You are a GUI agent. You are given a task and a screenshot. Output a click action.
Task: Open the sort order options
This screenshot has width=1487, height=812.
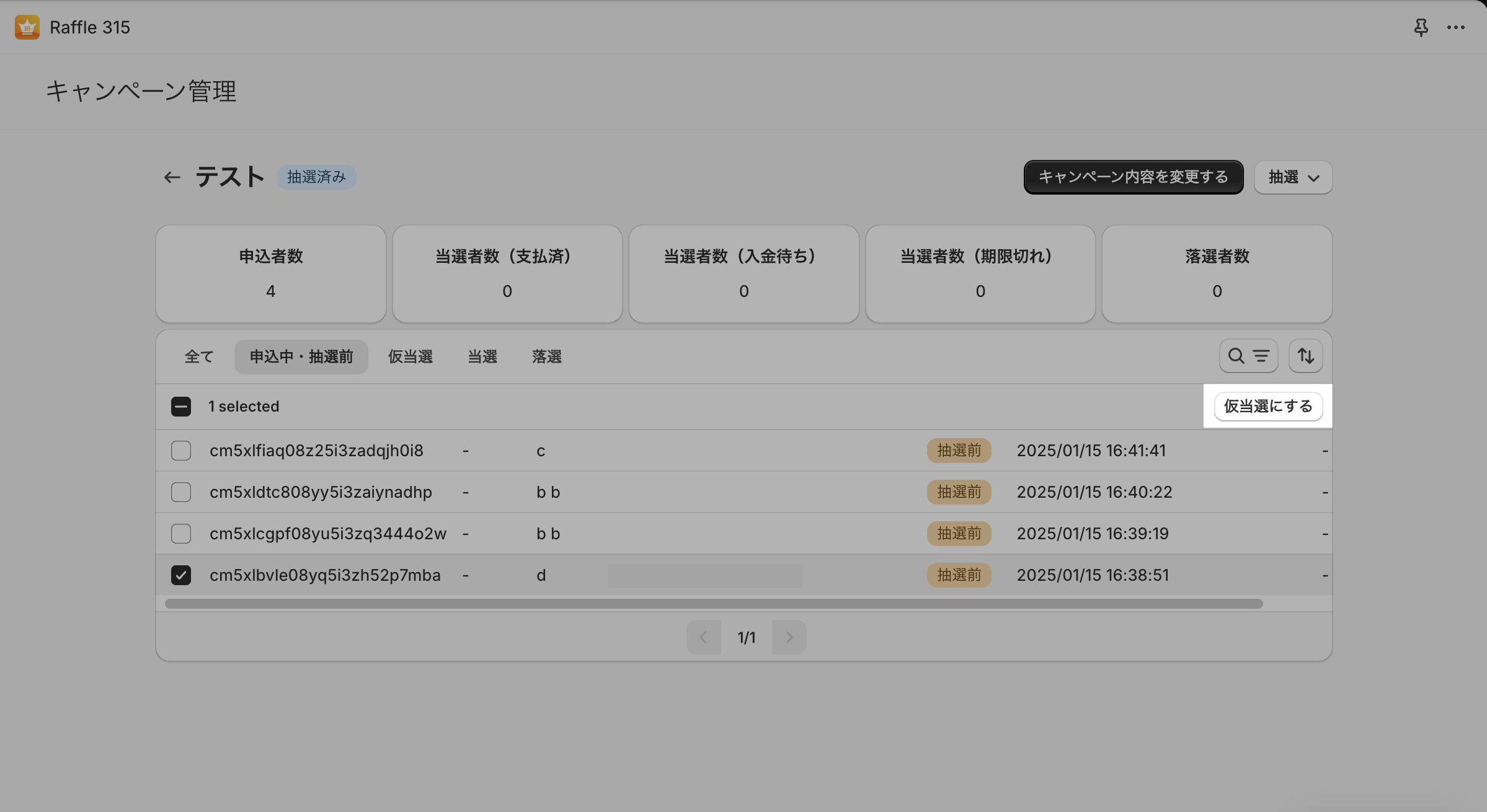tap(1305, 356)
